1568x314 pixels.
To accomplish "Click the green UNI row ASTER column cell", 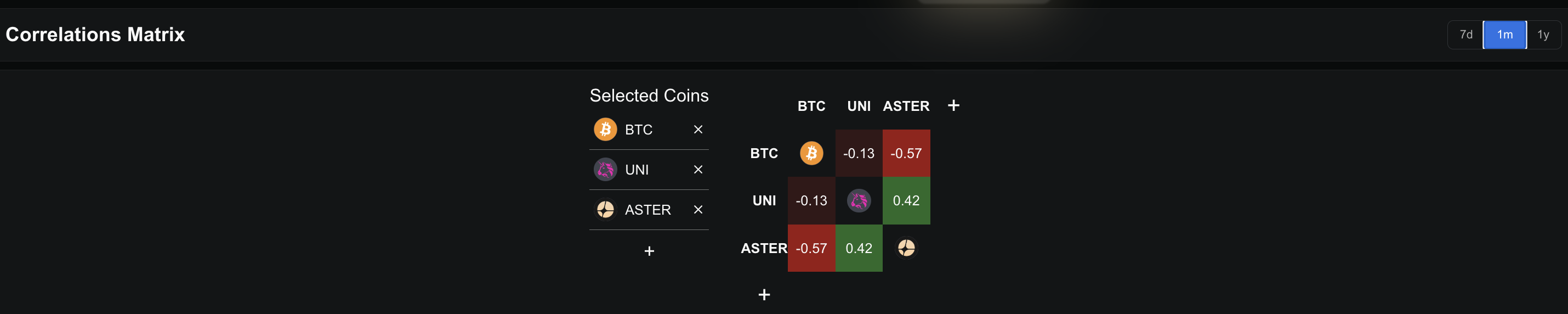I will (906, 200).
